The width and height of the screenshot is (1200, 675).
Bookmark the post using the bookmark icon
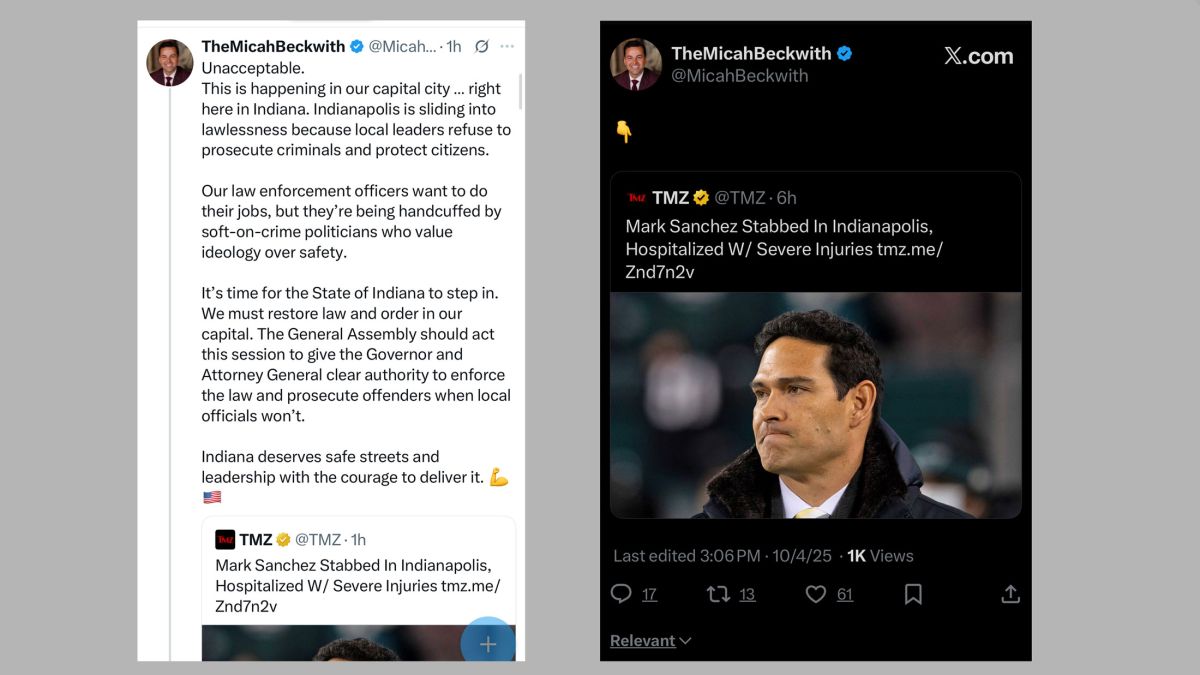pos(913,594)
